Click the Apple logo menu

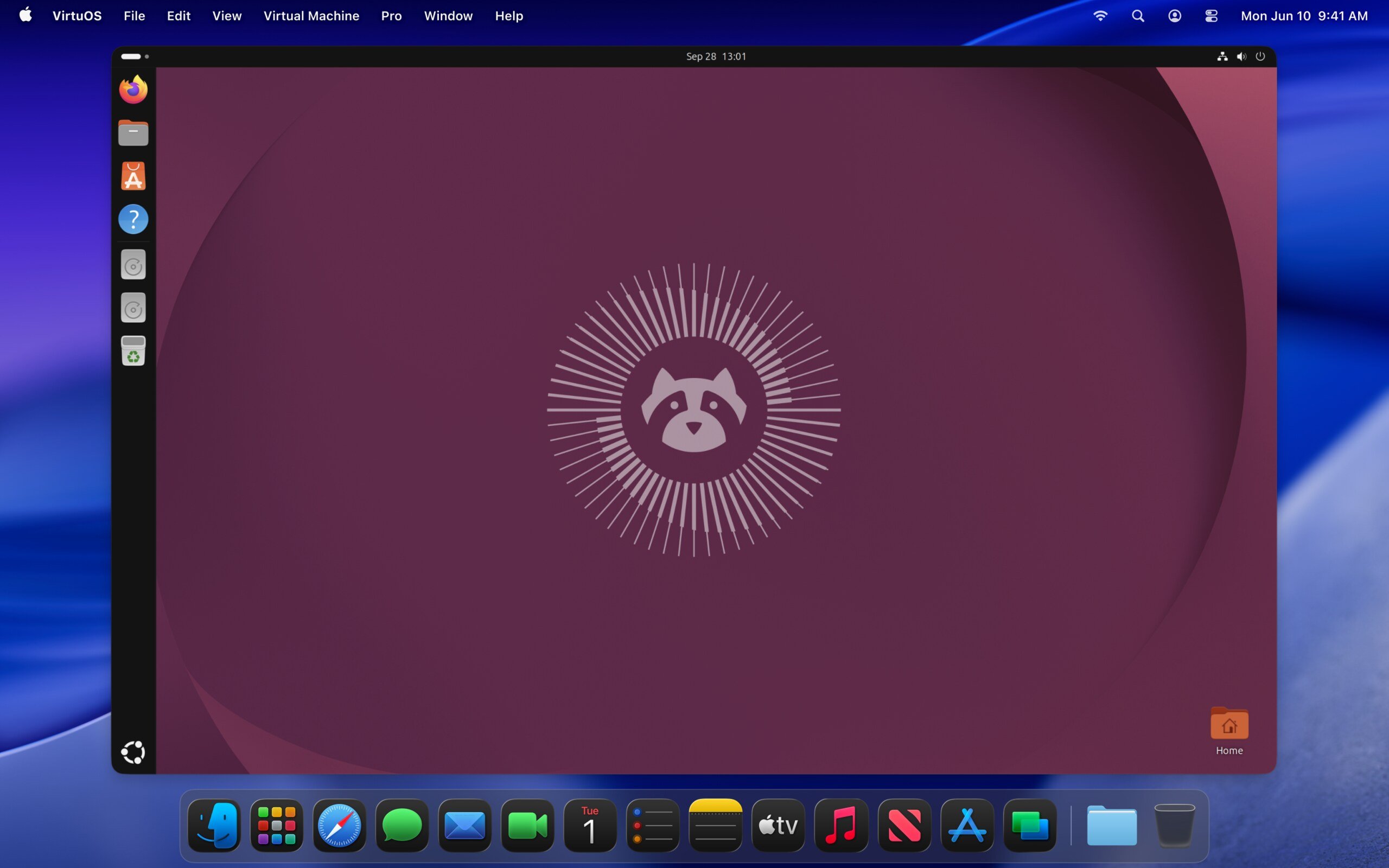[26, 15]
